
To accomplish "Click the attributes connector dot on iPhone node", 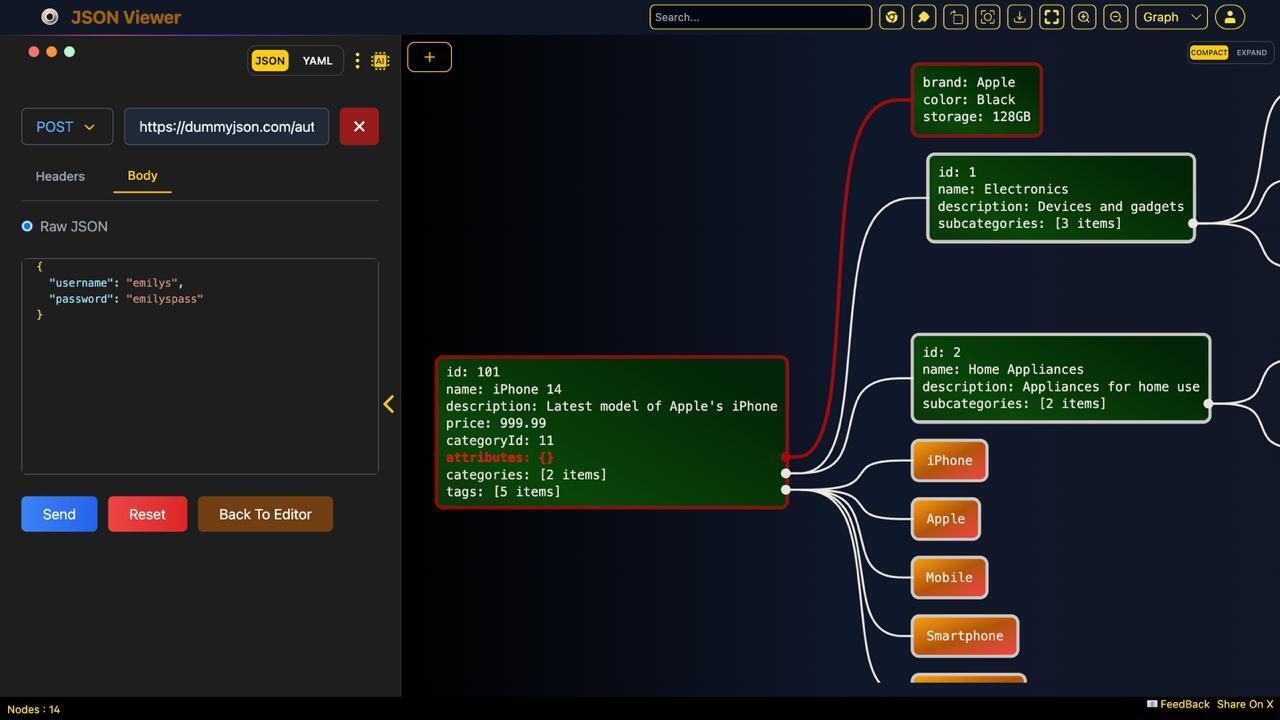I will 786,457.
